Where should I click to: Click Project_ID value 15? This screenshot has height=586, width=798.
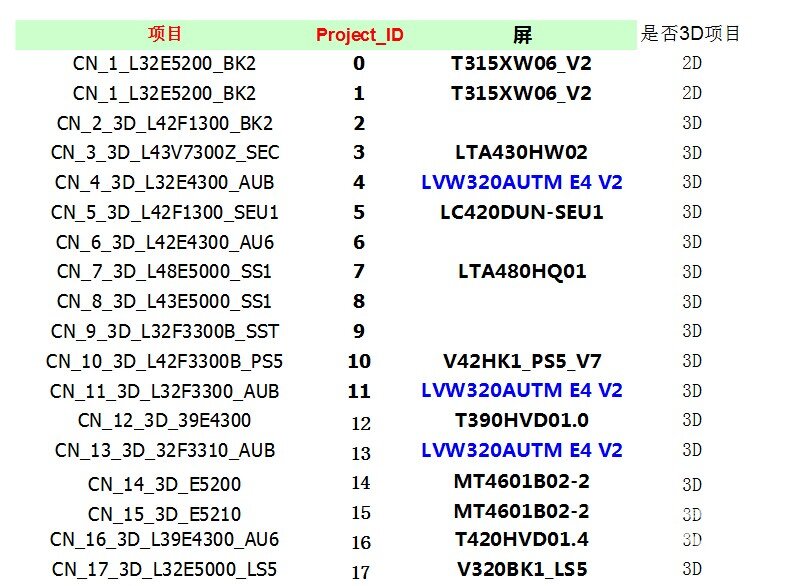coord(361,513)
